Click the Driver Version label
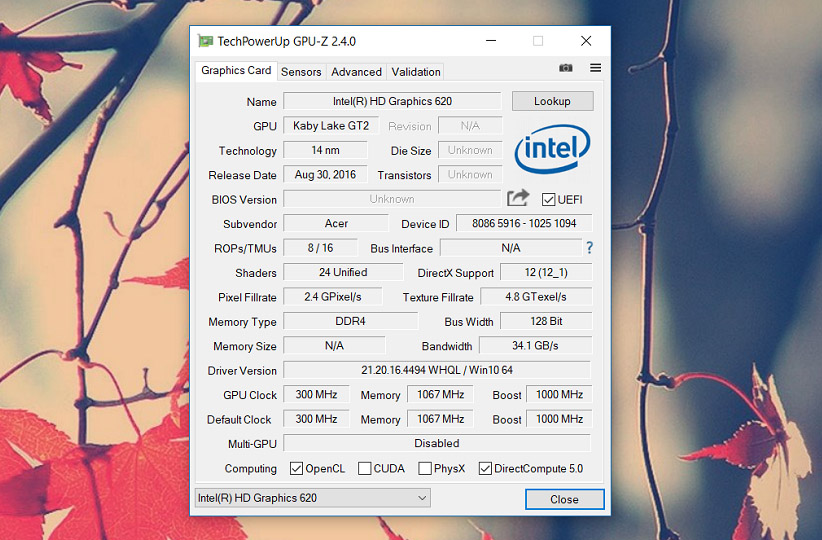This screenshot has height=540, width=822. (242, 371)
